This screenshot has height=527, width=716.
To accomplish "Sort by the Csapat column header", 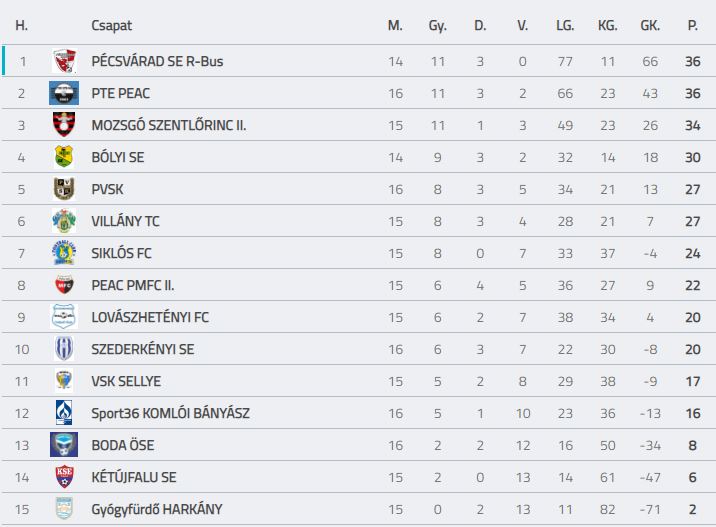I will pos(111,26).
